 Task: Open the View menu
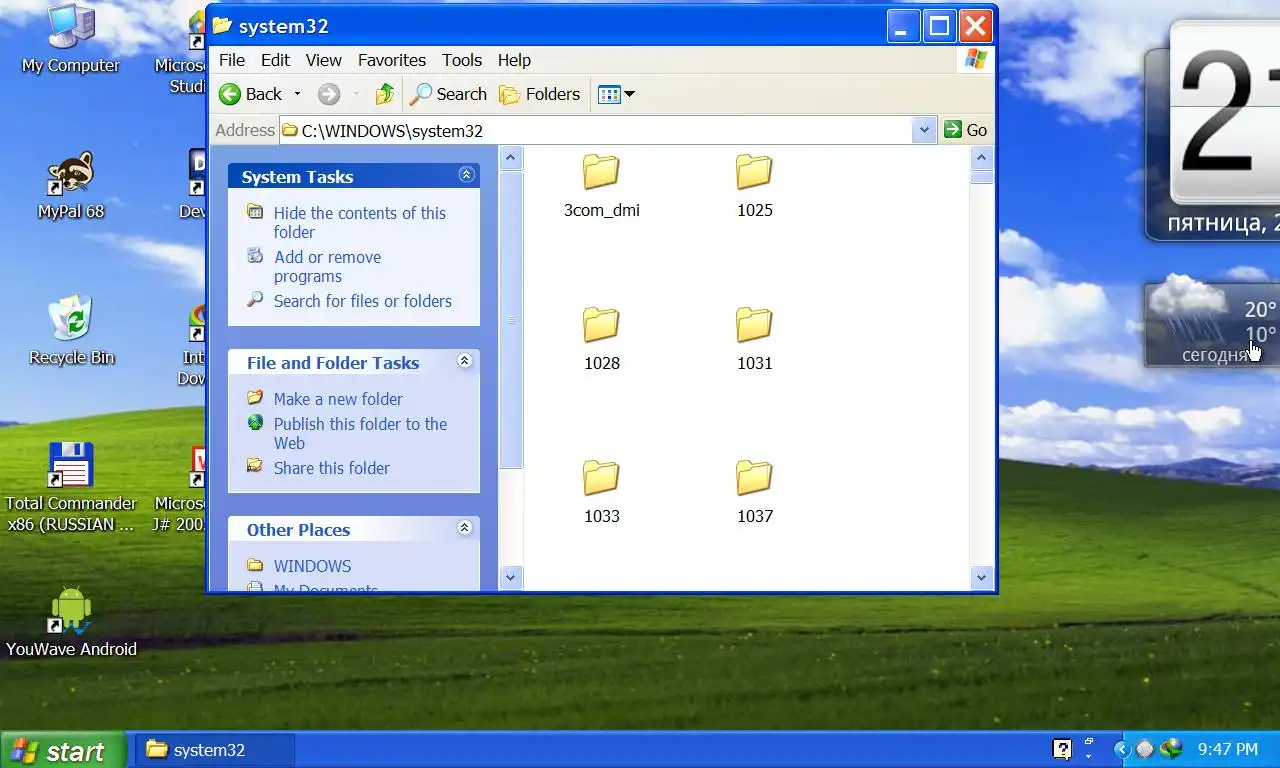(x=323, y=60)
